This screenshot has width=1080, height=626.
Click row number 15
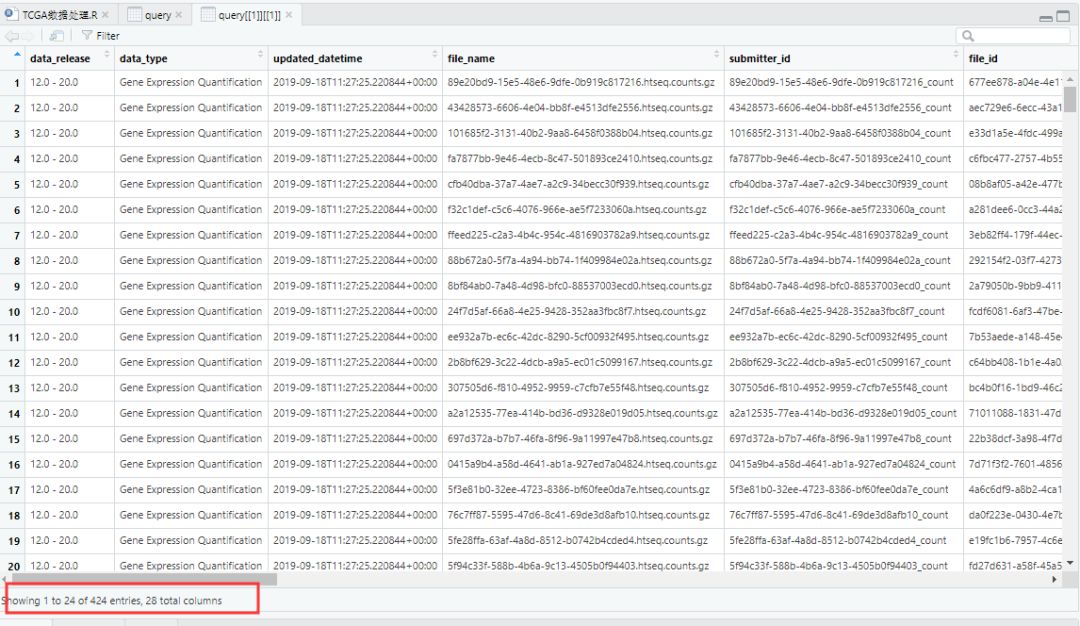[x=14, y=439]
